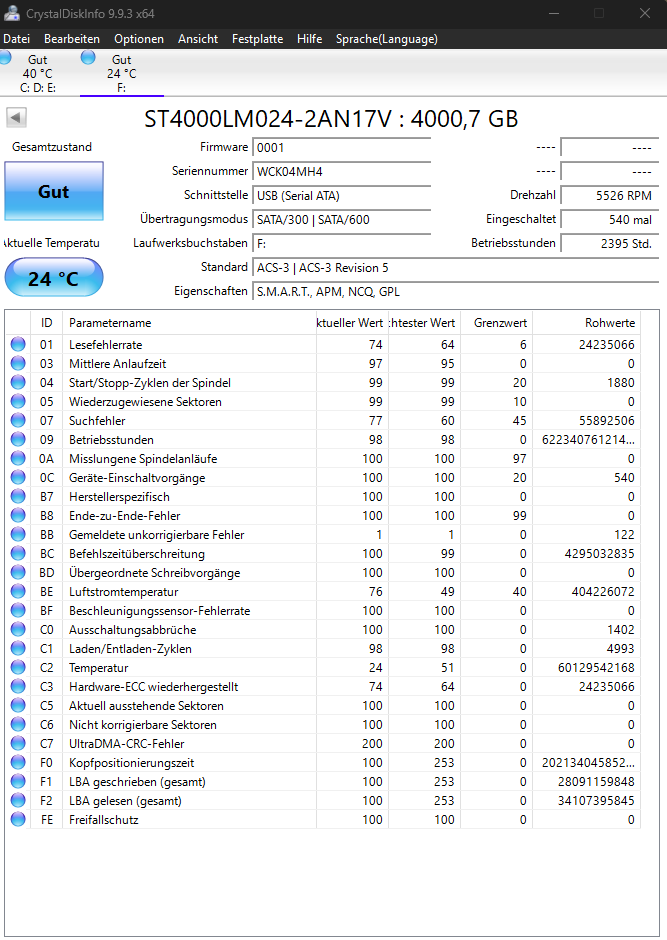Click status icon for Suchfehler row
Viewport: 667px width, 940px height.
18,420
